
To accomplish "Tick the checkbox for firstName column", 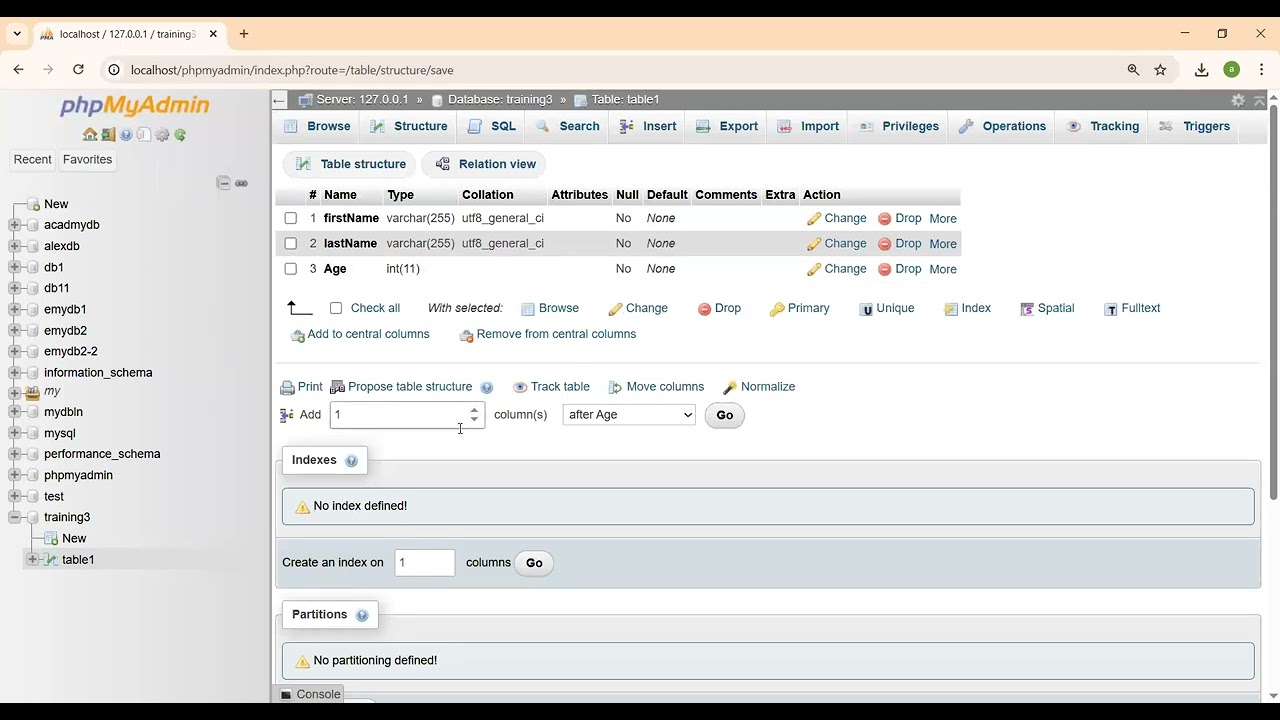I will click(x=290, y=218).
